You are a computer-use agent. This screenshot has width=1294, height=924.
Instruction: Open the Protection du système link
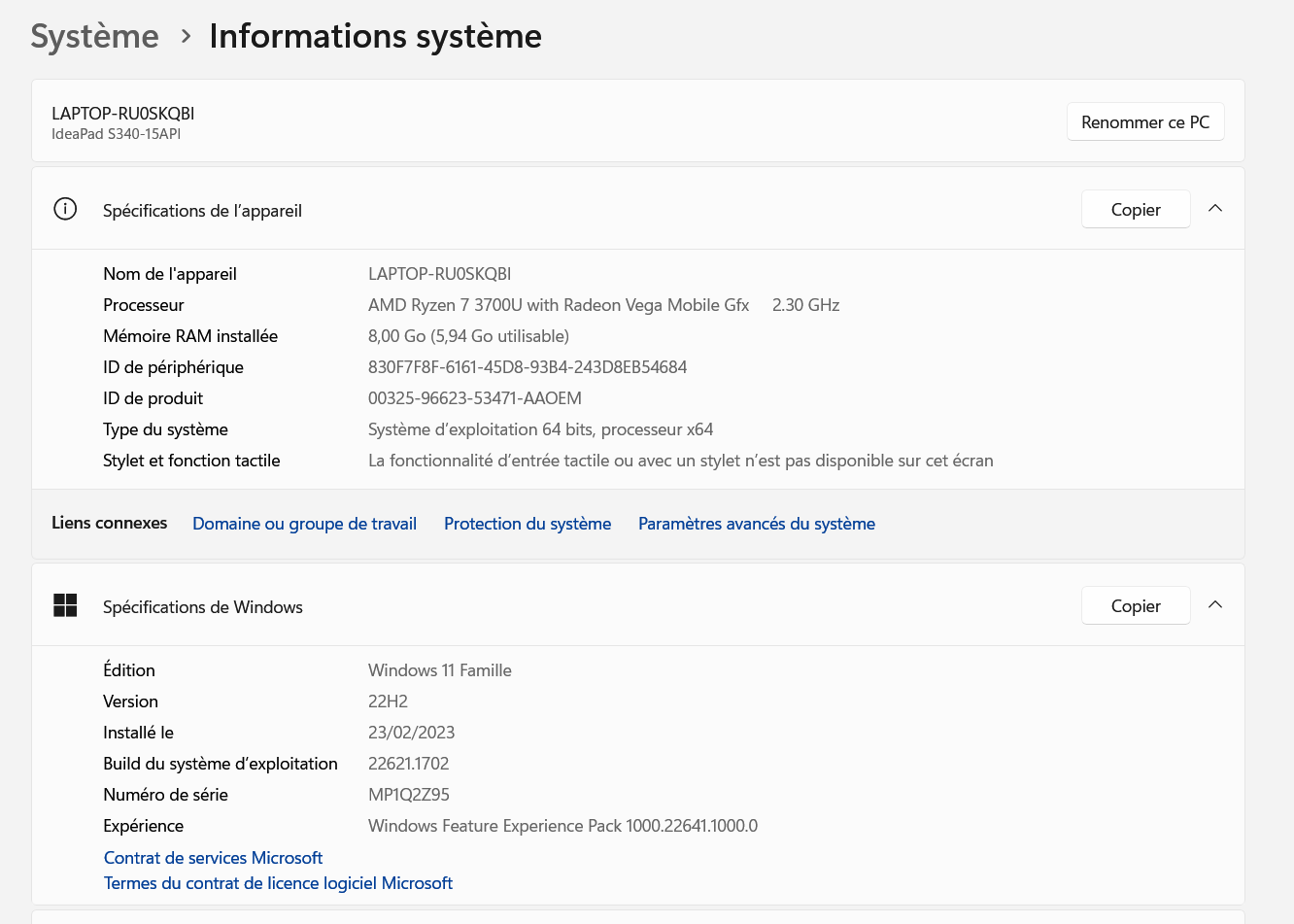pyautogui.click(x=528, y=524)
